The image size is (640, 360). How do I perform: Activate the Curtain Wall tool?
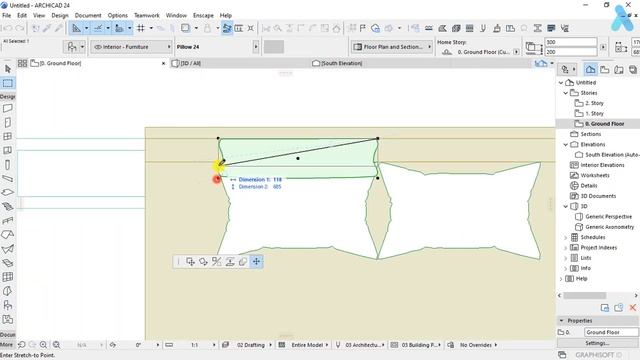pos(8,277)
